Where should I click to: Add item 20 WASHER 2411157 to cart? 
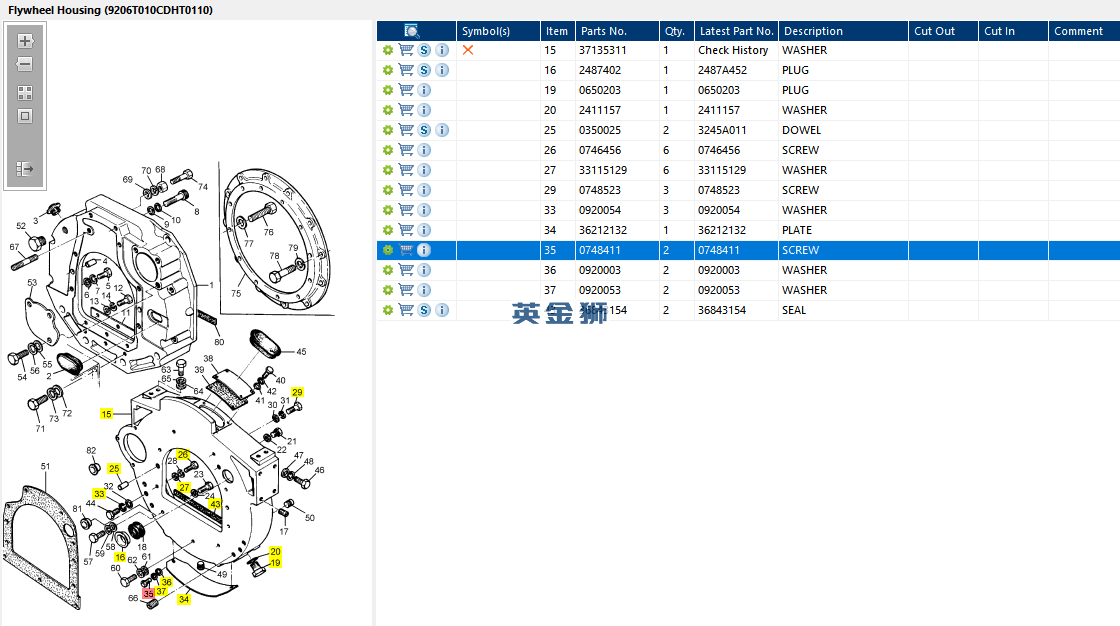click(406, 110)
